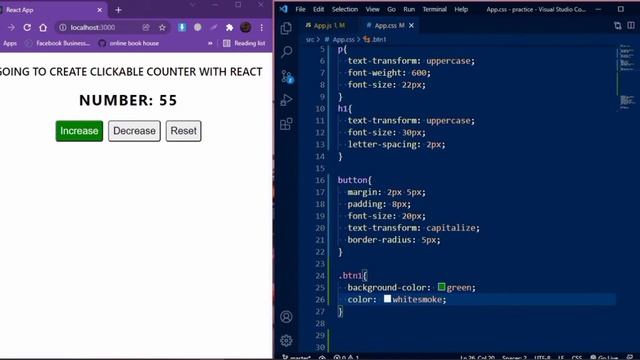Click the VS Code logo icon
Image resolution: width=640 pixels, height=360 pixels.
[284, 9]
